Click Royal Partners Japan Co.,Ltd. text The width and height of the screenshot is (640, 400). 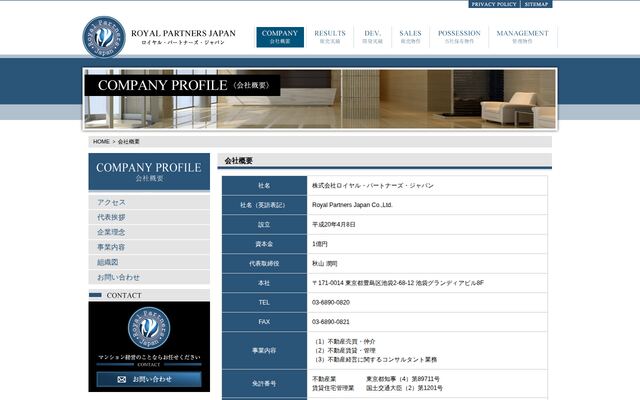(352, 205)
